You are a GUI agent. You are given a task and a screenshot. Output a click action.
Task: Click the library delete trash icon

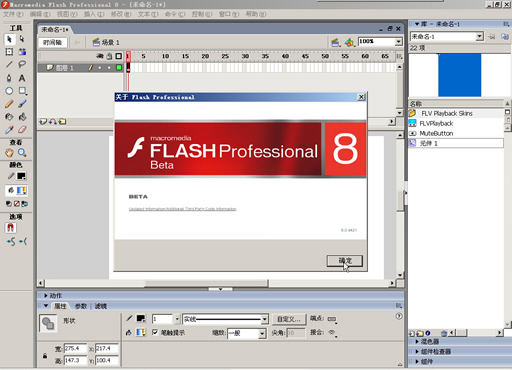coord(444,333)
